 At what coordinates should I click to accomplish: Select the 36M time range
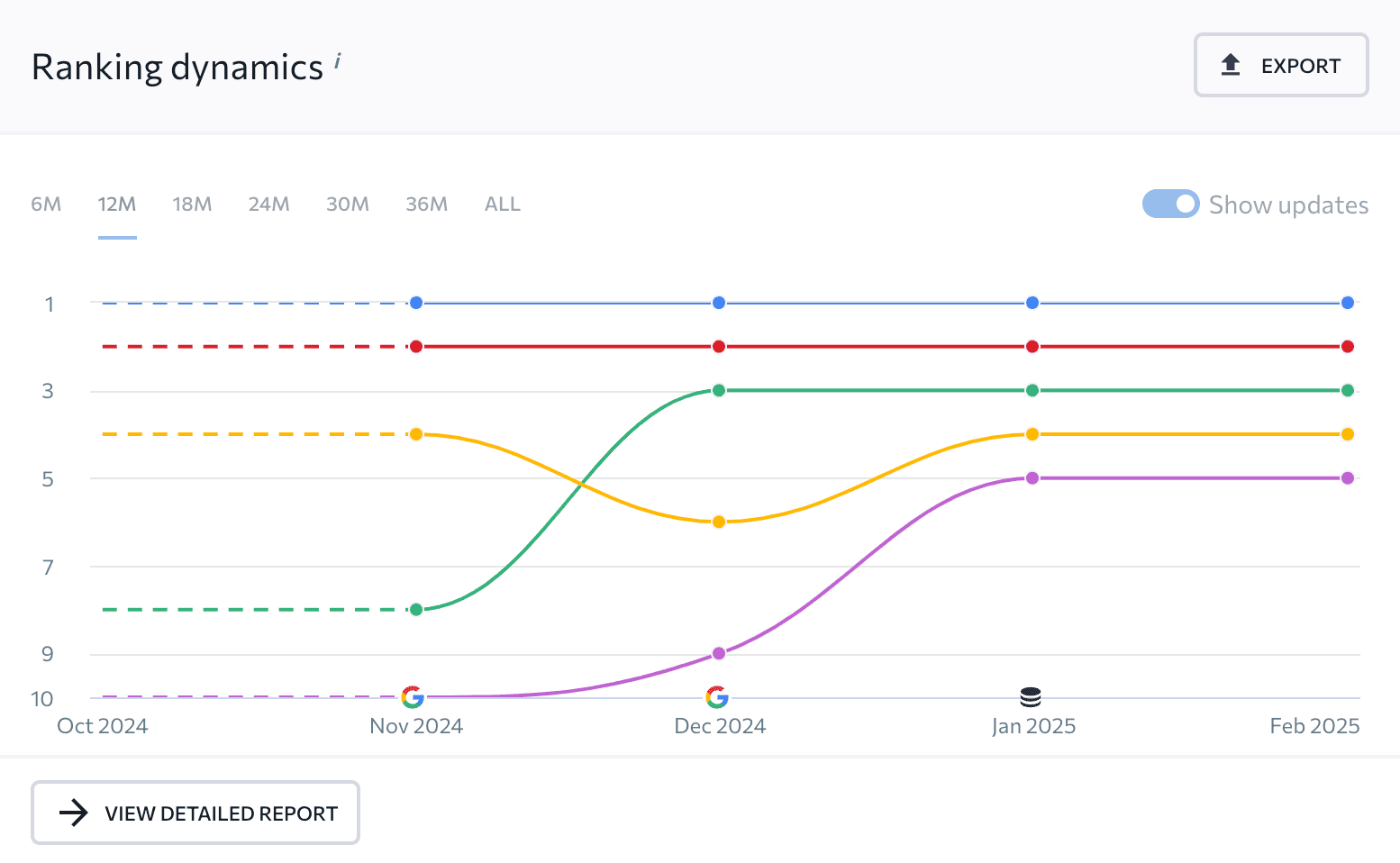coord(426,204)
